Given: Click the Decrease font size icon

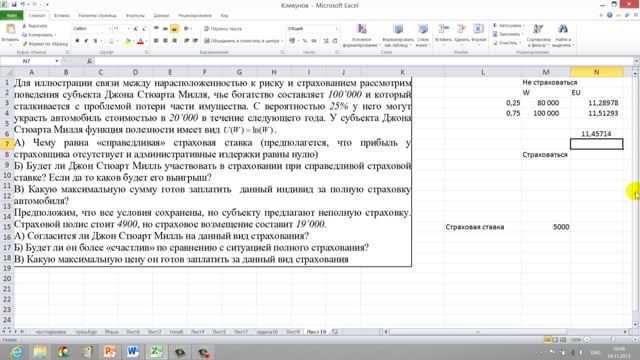Looking at the screenshot, I should [144, 29].
